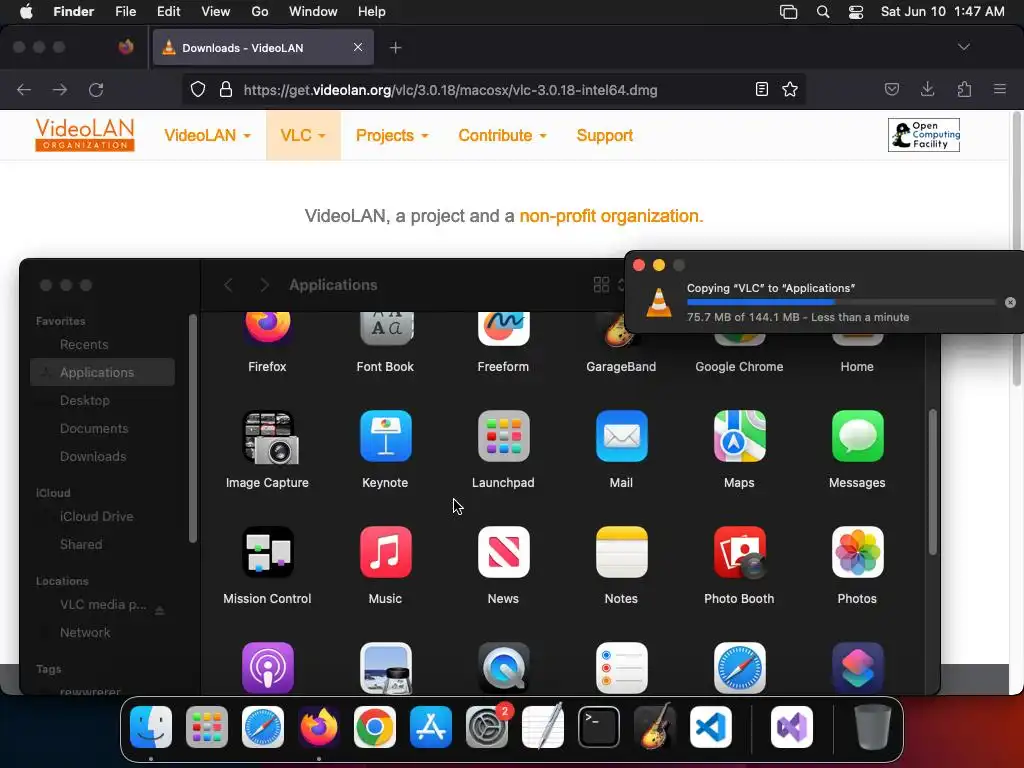Select the Shortcuts app icon
The width and height of the screenshot is (1024, 768).
[857, 667]
